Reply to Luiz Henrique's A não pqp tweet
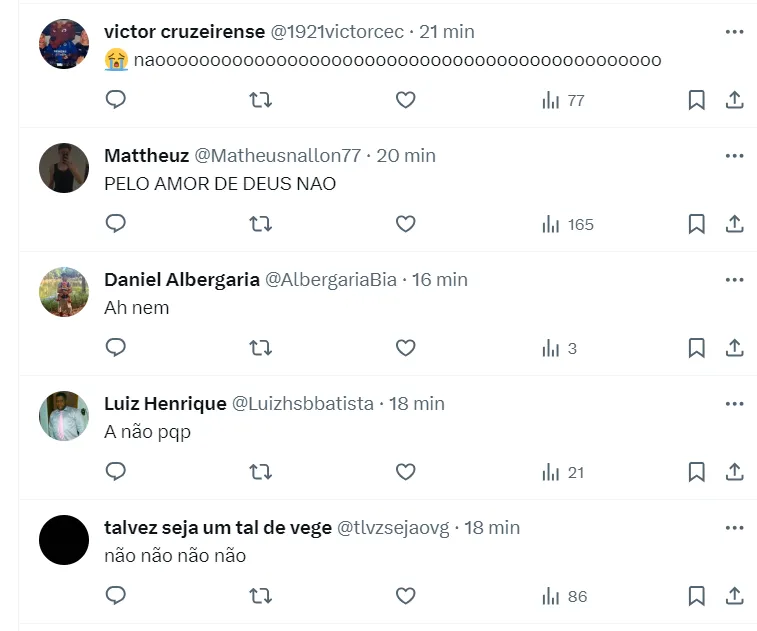This screenshot has width=757, height=631. tap(116, 472)
